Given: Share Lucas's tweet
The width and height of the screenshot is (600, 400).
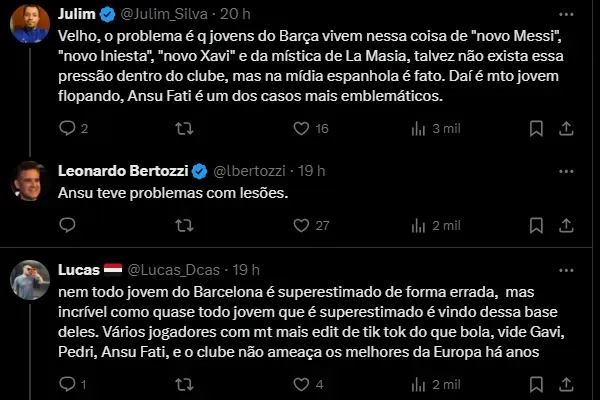Looking at the screenshot, I should click(565, 384).
